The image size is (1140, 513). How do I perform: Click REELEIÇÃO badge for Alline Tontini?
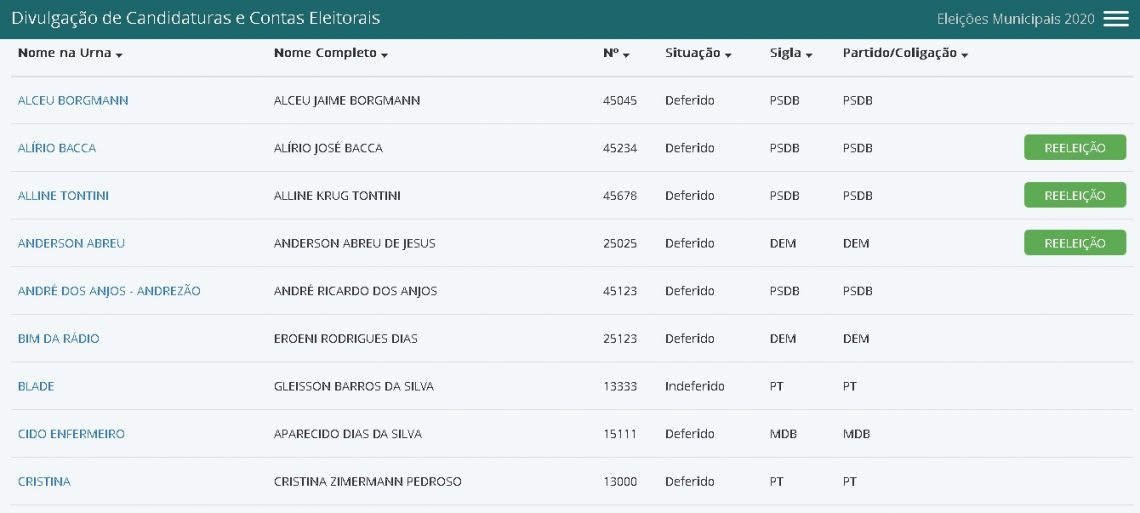pyautogui.click(x=1075, y=195)
